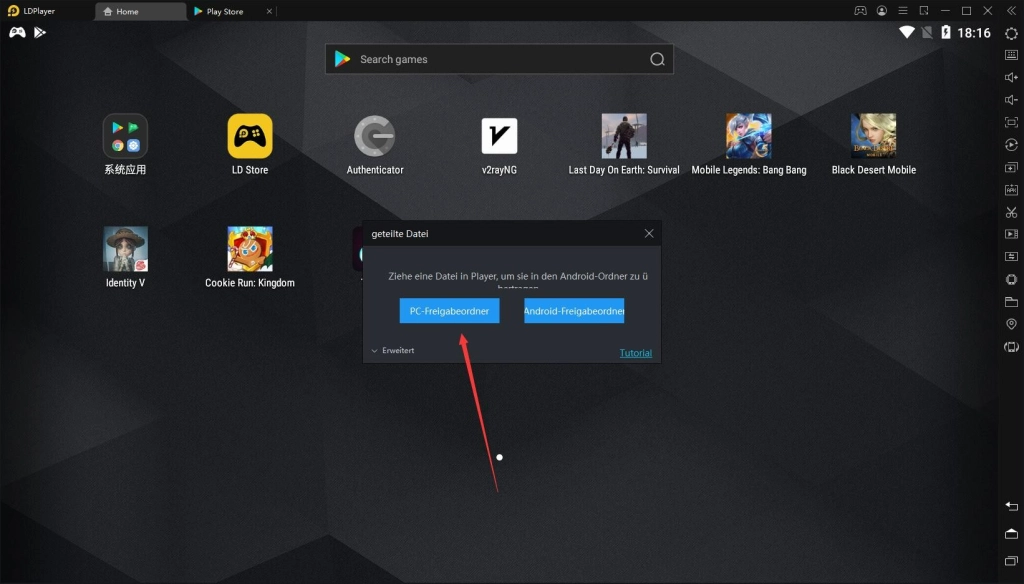Open keyboard mapping tool in sidebar
The width and height of the screenshot is (1024, 584).
[1011, 55]
